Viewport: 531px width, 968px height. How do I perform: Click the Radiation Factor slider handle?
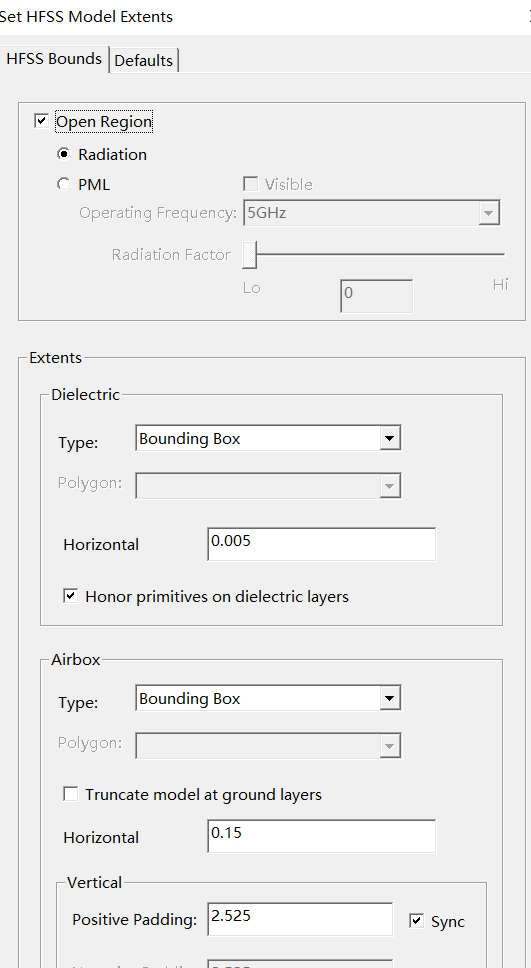(249, 254)
